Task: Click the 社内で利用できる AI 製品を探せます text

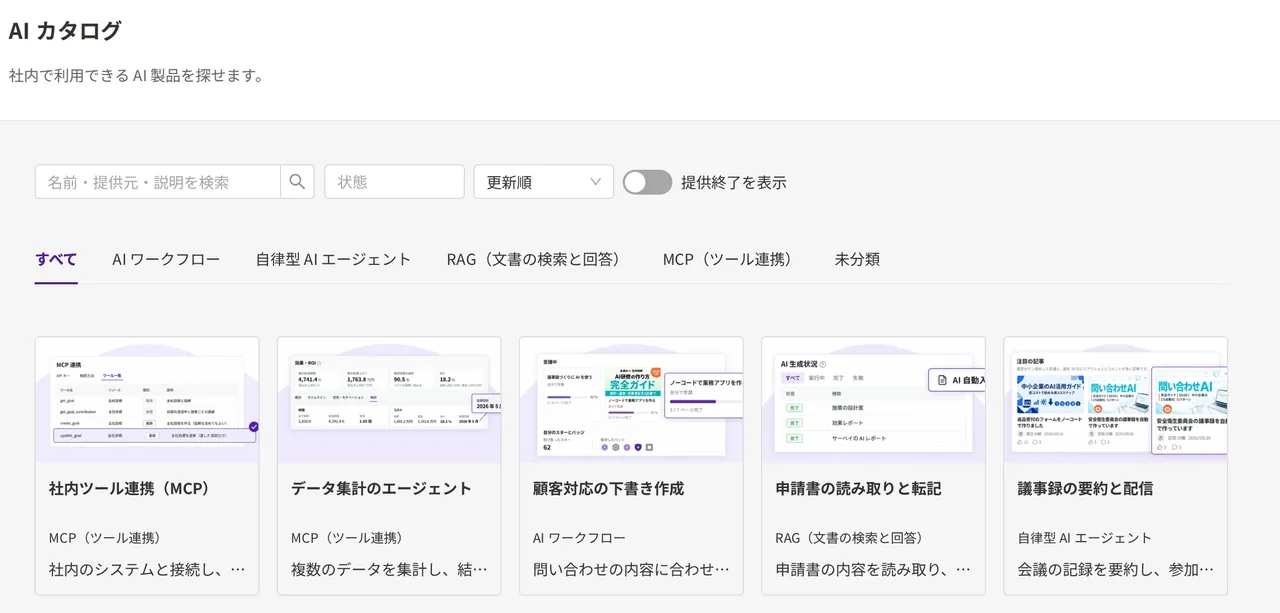Action: 136,75
